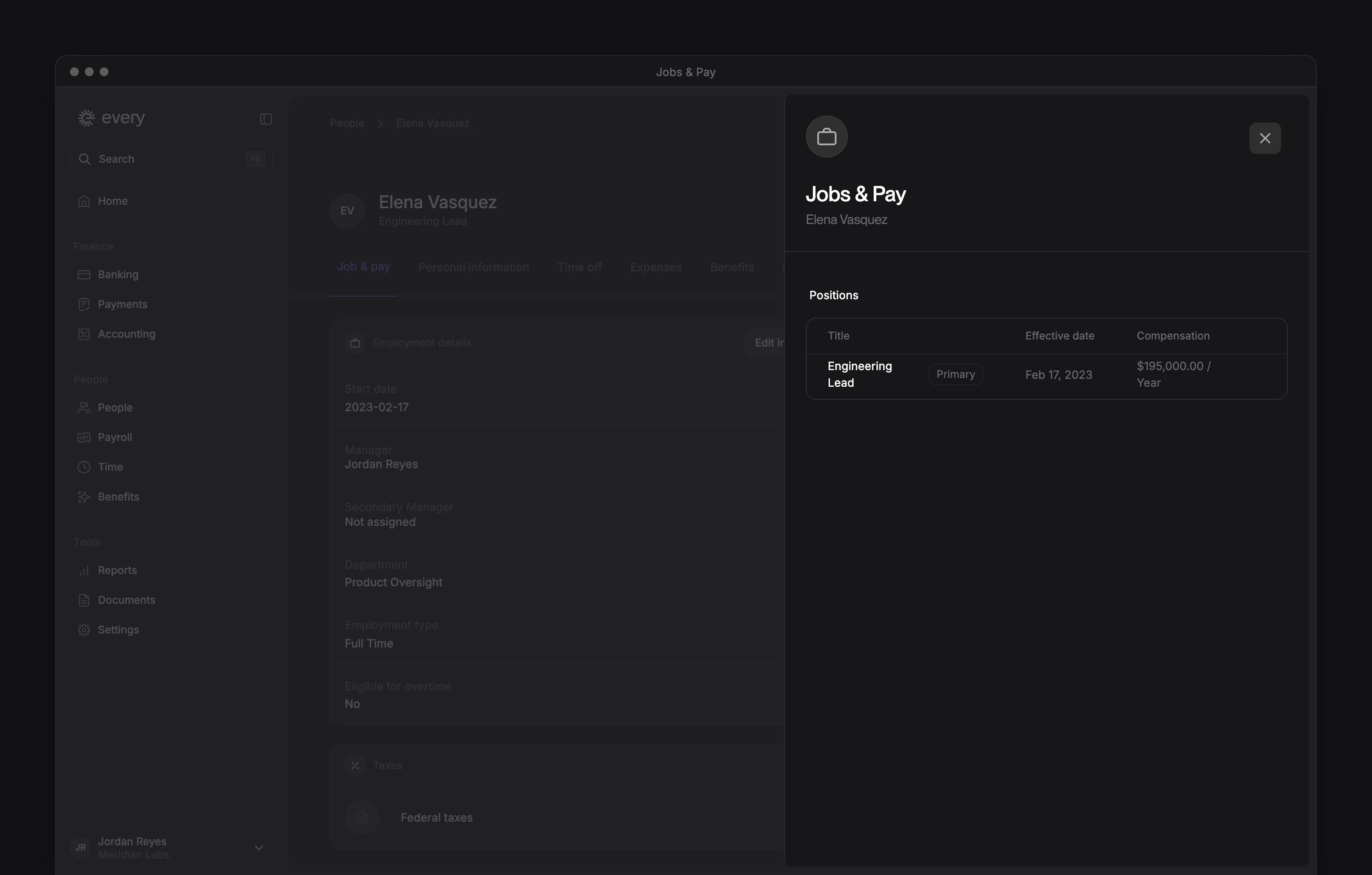Viewport: 1372px width, 875px height.
Task: Click the Compensation column header
Action: [x=1172, y=336]
